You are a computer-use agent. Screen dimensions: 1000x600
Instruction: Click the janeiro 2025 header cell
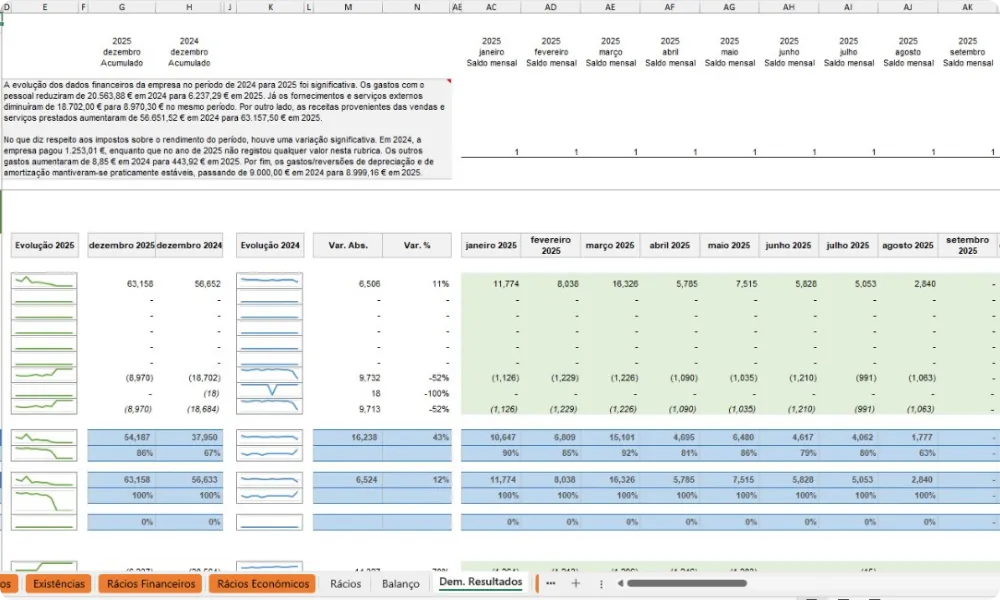click(x=491, y=245)
